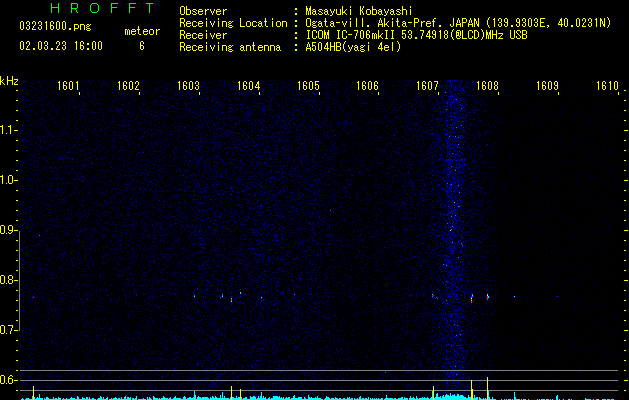The height and width of the screenshot is (400, 629).
Task: Click the gray frequency-range bracket on left axis
Action: click(19, 280)
